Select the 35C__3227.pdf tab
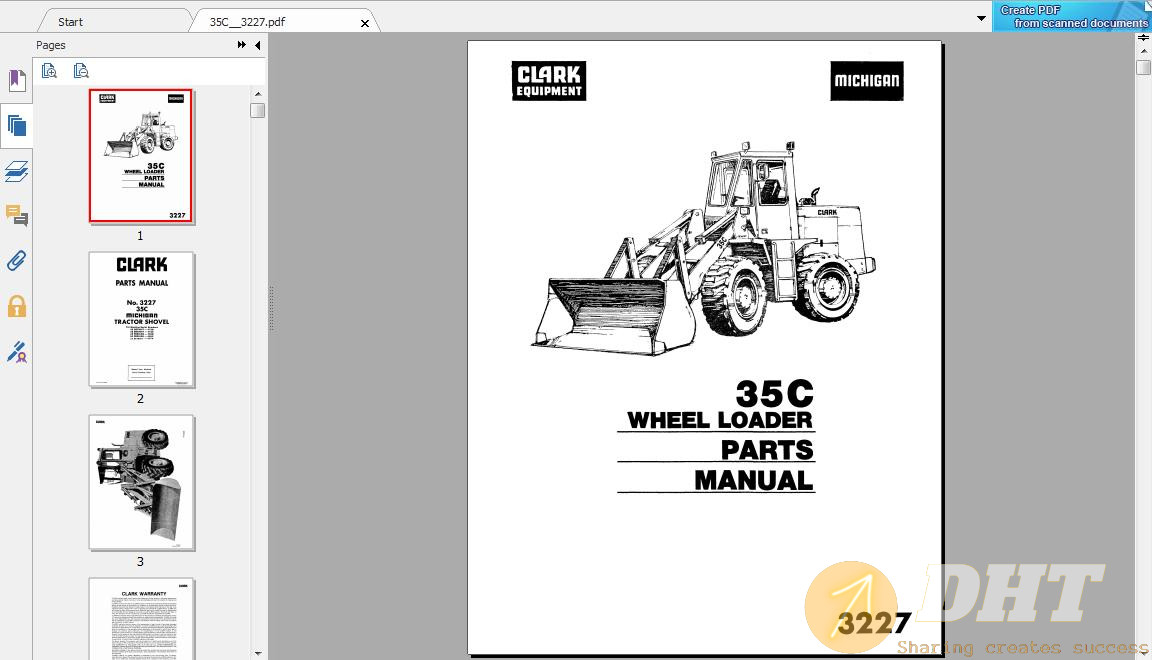This screenshot has height=660, width=1152. coord(248,22)
